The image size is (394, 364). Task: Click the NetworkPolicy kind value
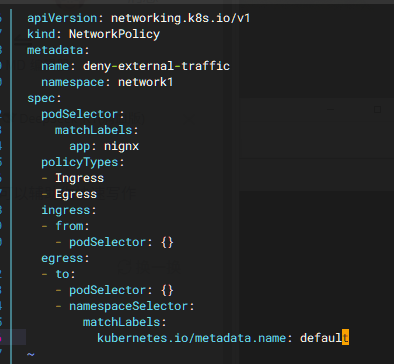[114, 34]
